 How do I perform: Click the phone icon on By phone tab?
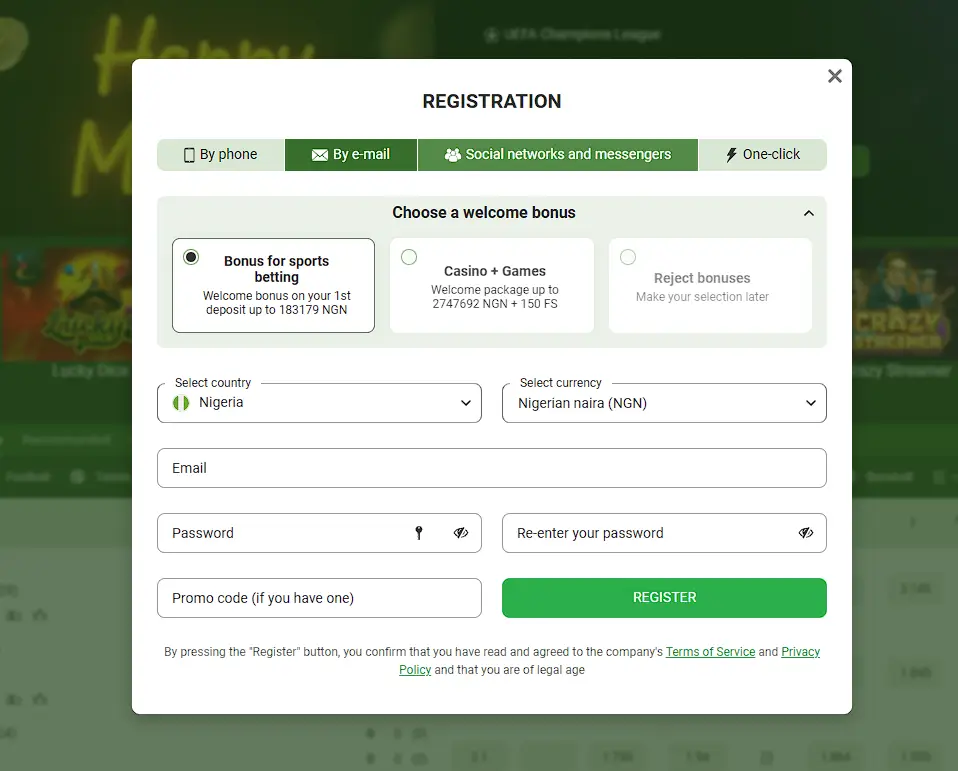[189, 154]
